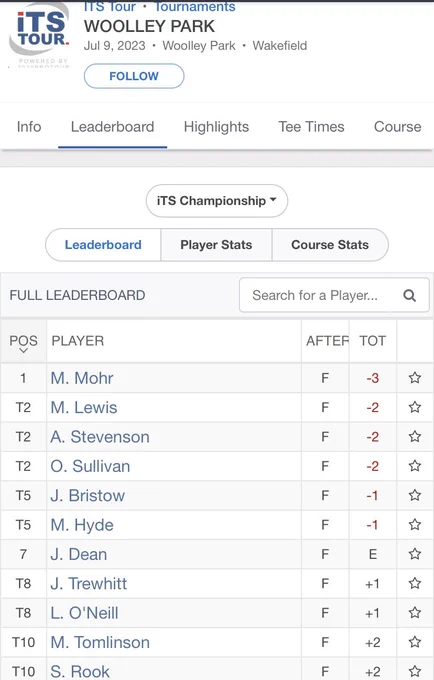Open the iTS Championship dropdown
434x680 pixels.
click(217, 201)
